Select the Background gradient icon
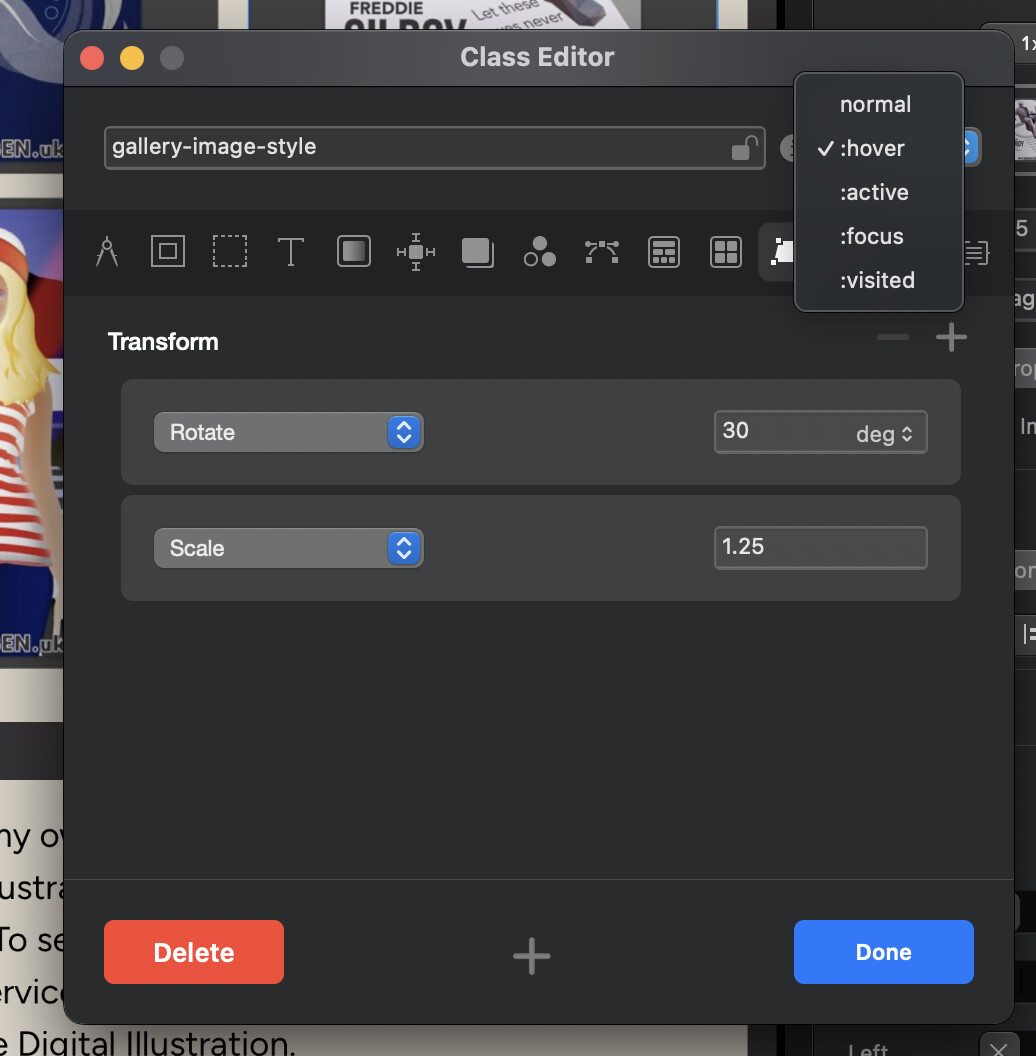This screenshot has width=1036, height=1056. [354, 252]
